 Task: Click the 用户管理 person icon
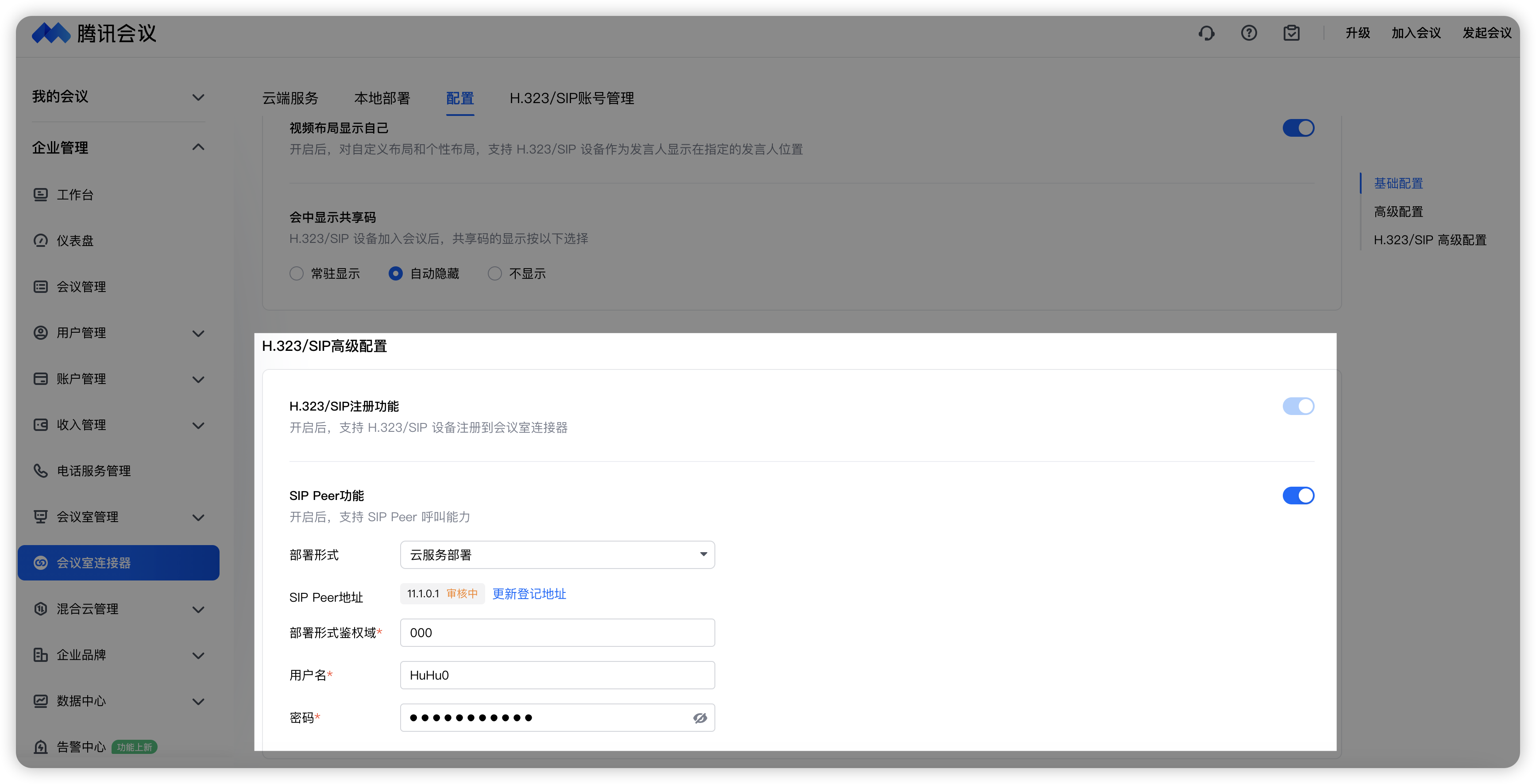click(41, 333)
